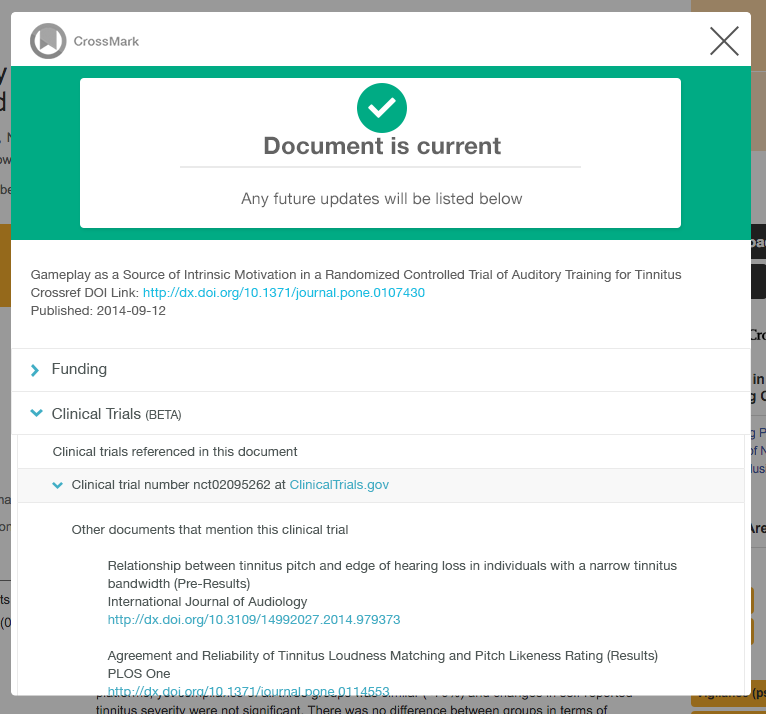This screenshot has height=714, width=766.
Task: Click the green checkmark status icon
Action: [381, 109]
